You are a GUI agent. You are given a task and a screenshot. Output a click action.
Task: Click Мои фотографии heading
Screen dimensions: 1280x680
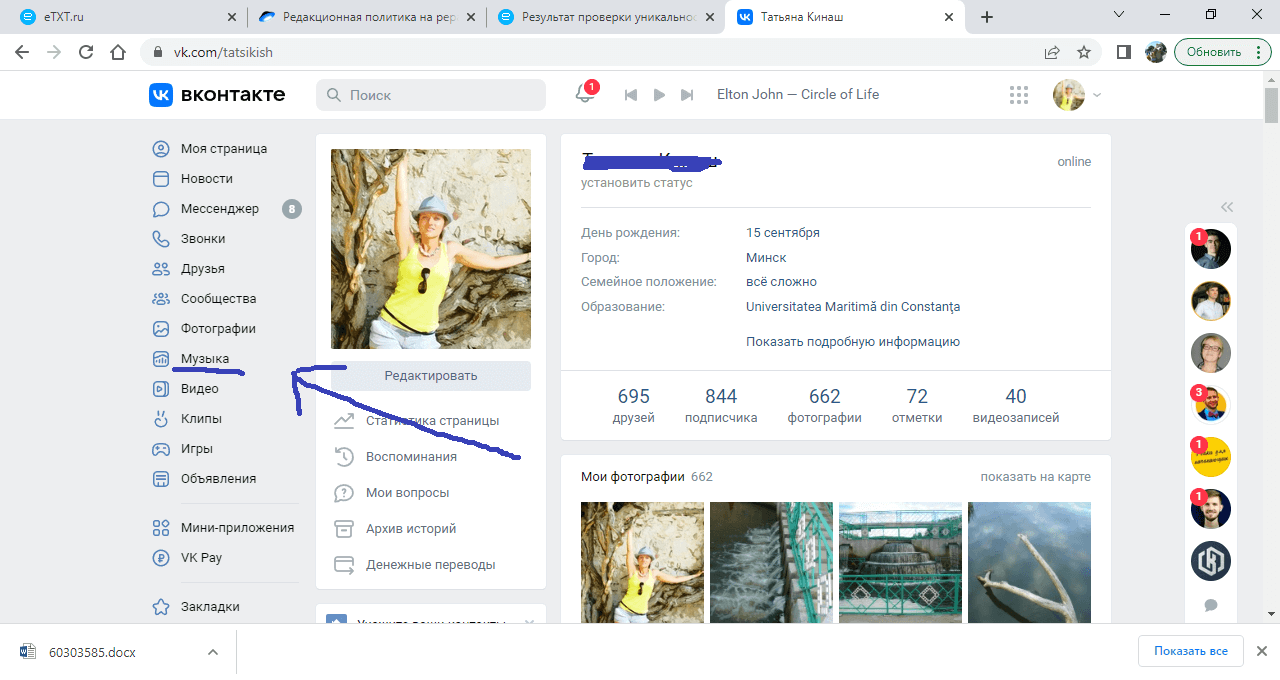[x=633, y=477]
